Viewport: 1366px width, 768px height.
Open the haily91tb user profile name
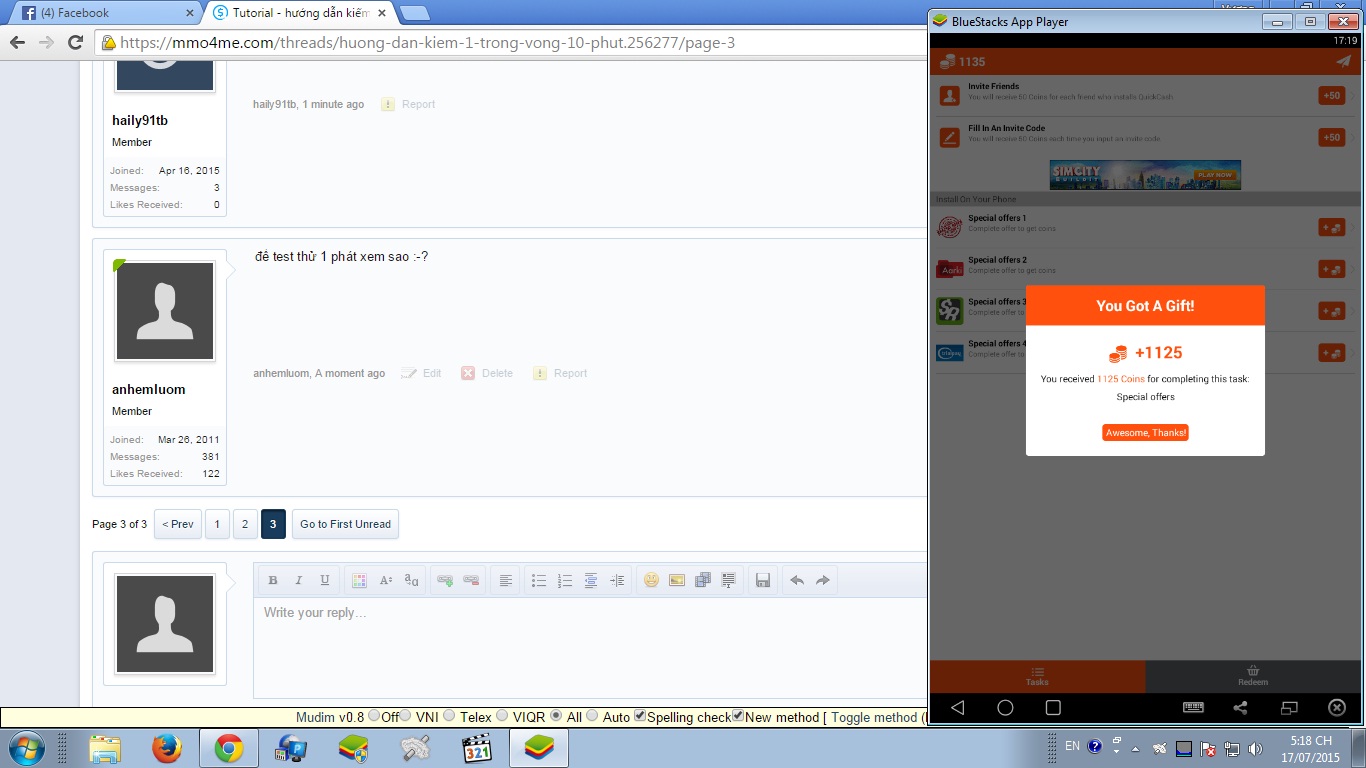pos(140,120)
